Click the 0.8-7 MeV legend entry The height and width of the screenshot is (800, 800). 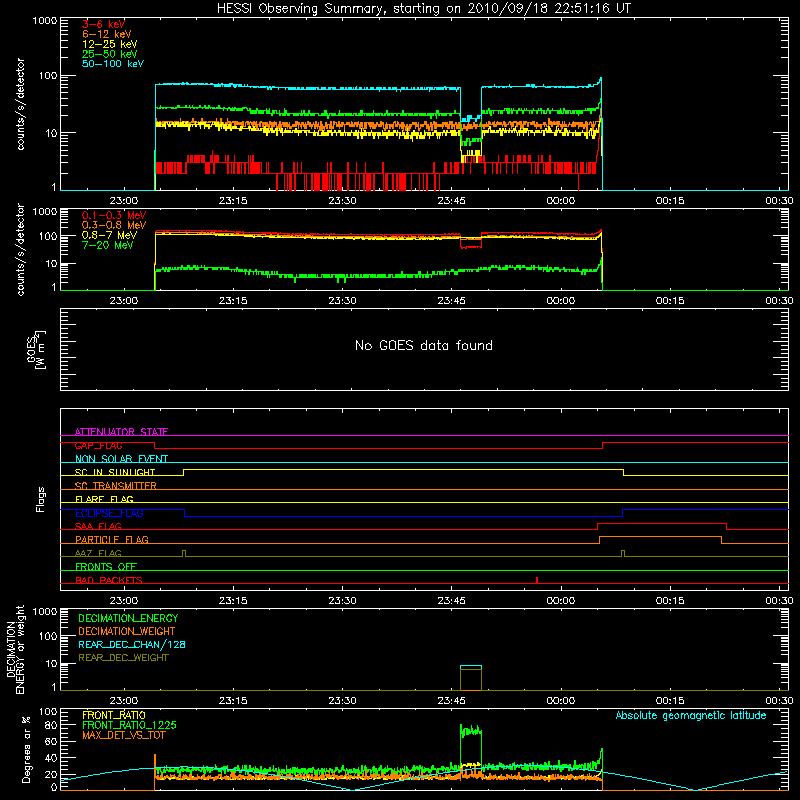click(x=109, y=235)
